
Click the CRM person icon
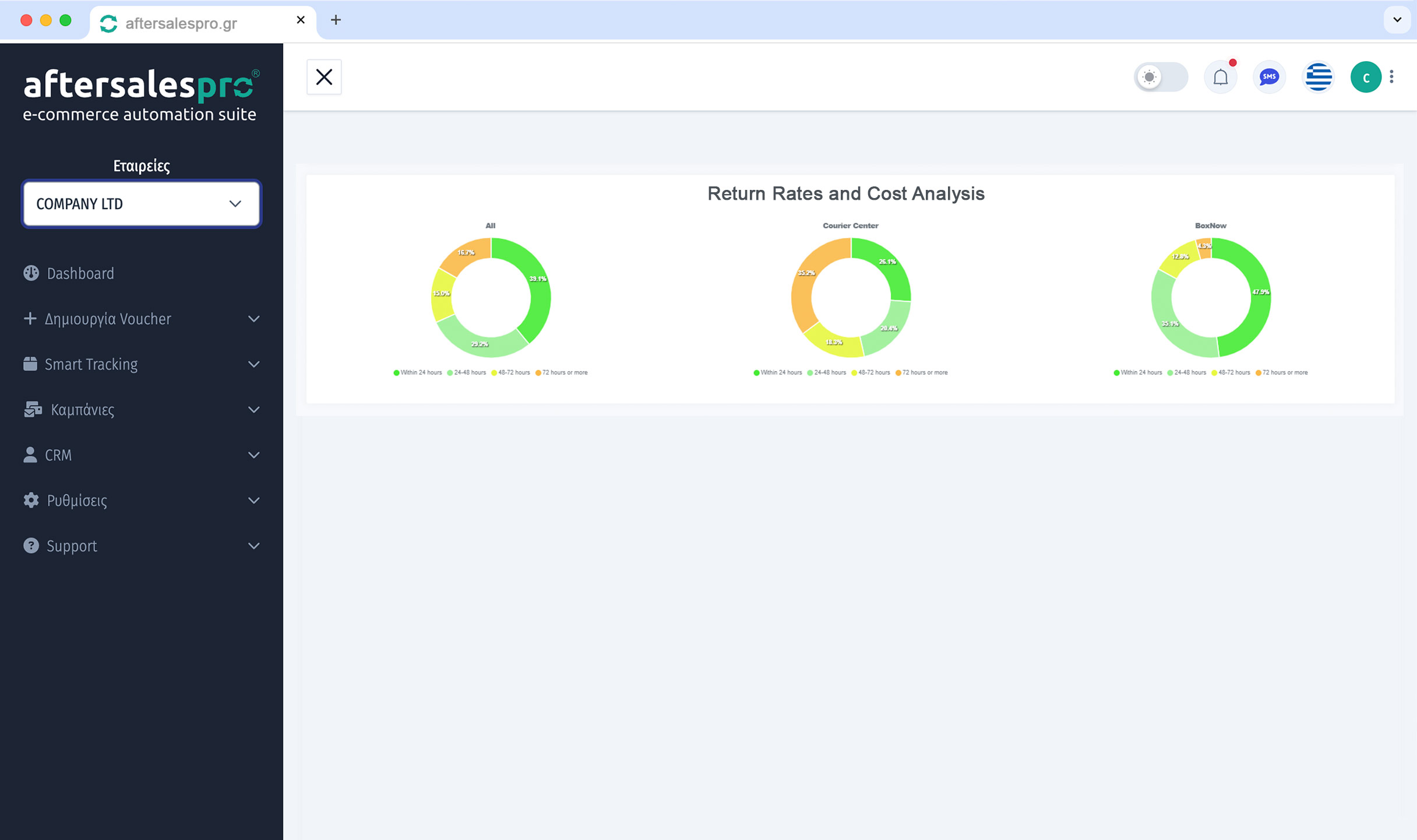tap(30, 455)
